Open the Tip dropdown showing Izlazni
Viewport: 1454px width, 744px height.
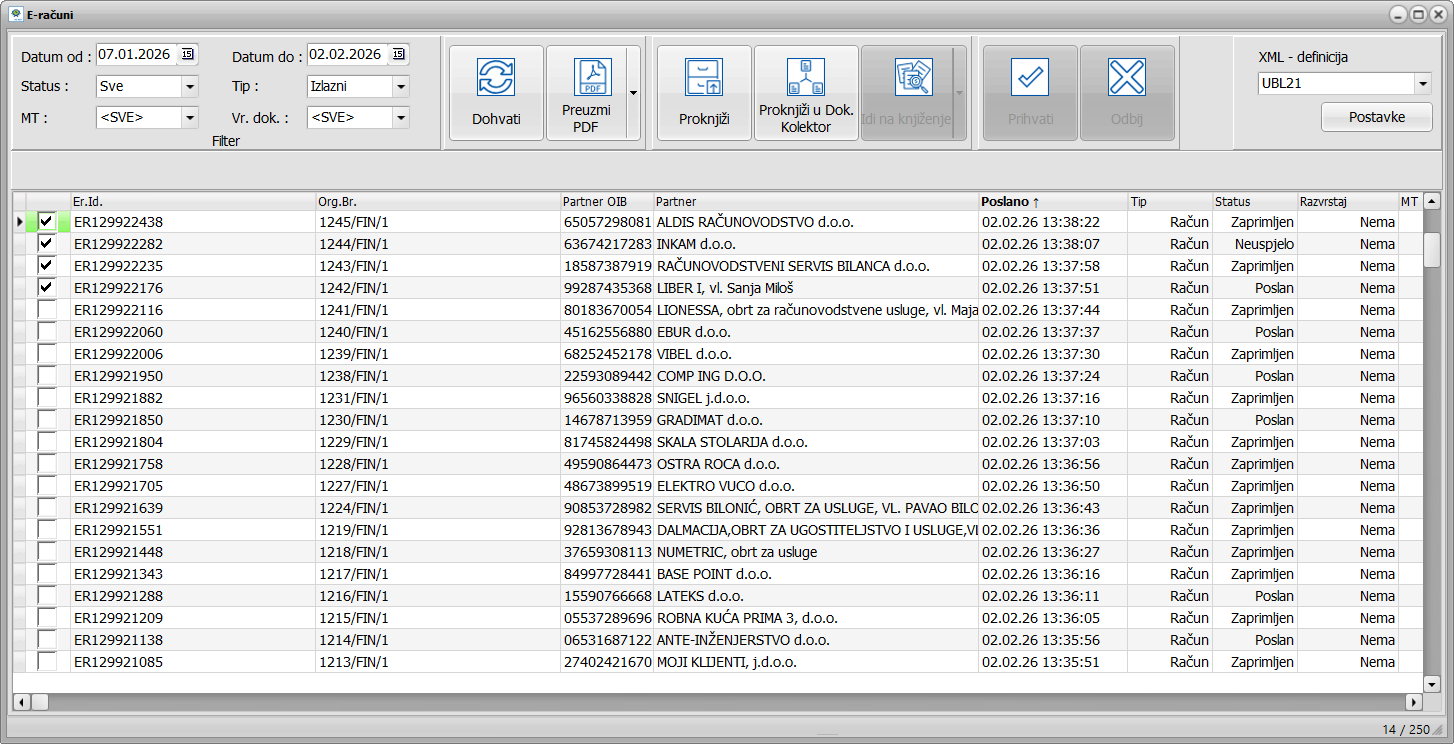click(x=401, y=87)
